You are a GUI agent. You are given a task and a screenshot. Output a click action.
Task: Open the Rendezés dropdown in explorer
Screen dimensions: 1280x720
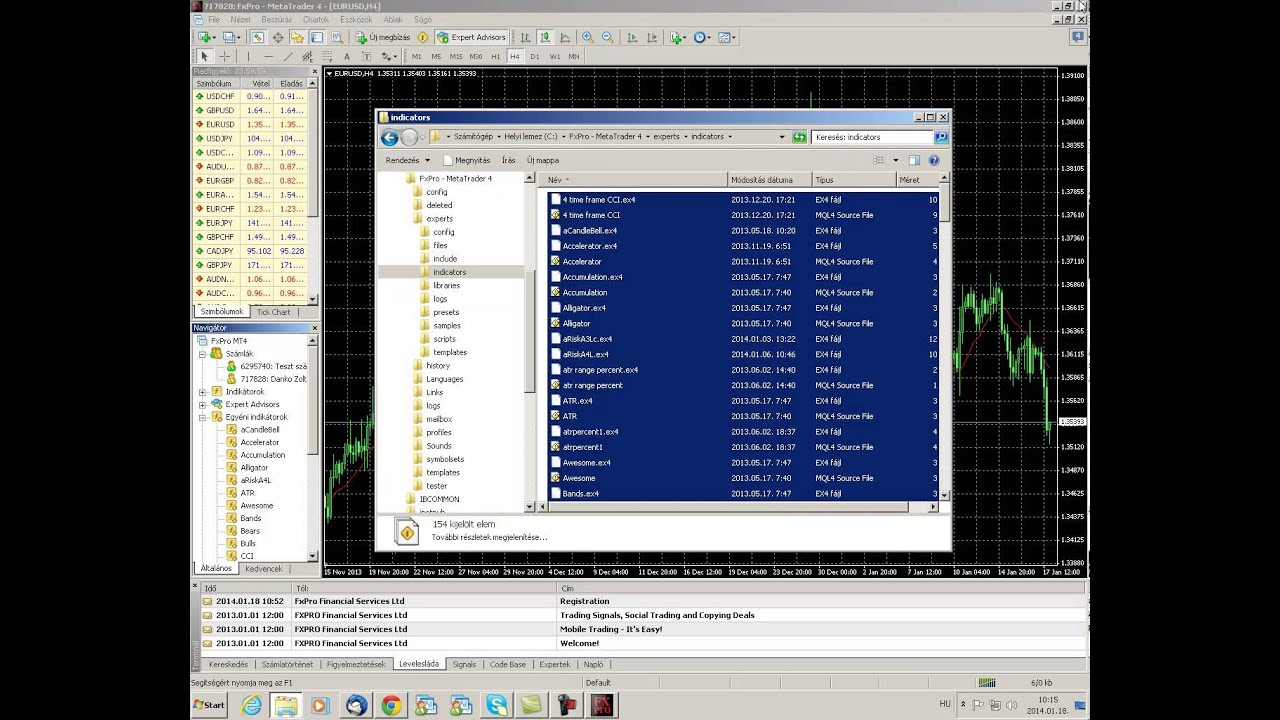click(x=408, y=160)
